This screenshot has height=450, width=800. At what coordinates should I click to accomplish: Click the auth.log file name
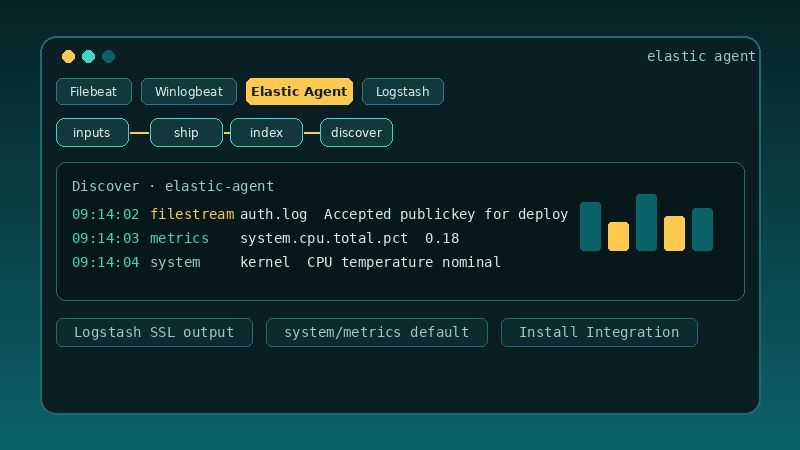[273, 214]
